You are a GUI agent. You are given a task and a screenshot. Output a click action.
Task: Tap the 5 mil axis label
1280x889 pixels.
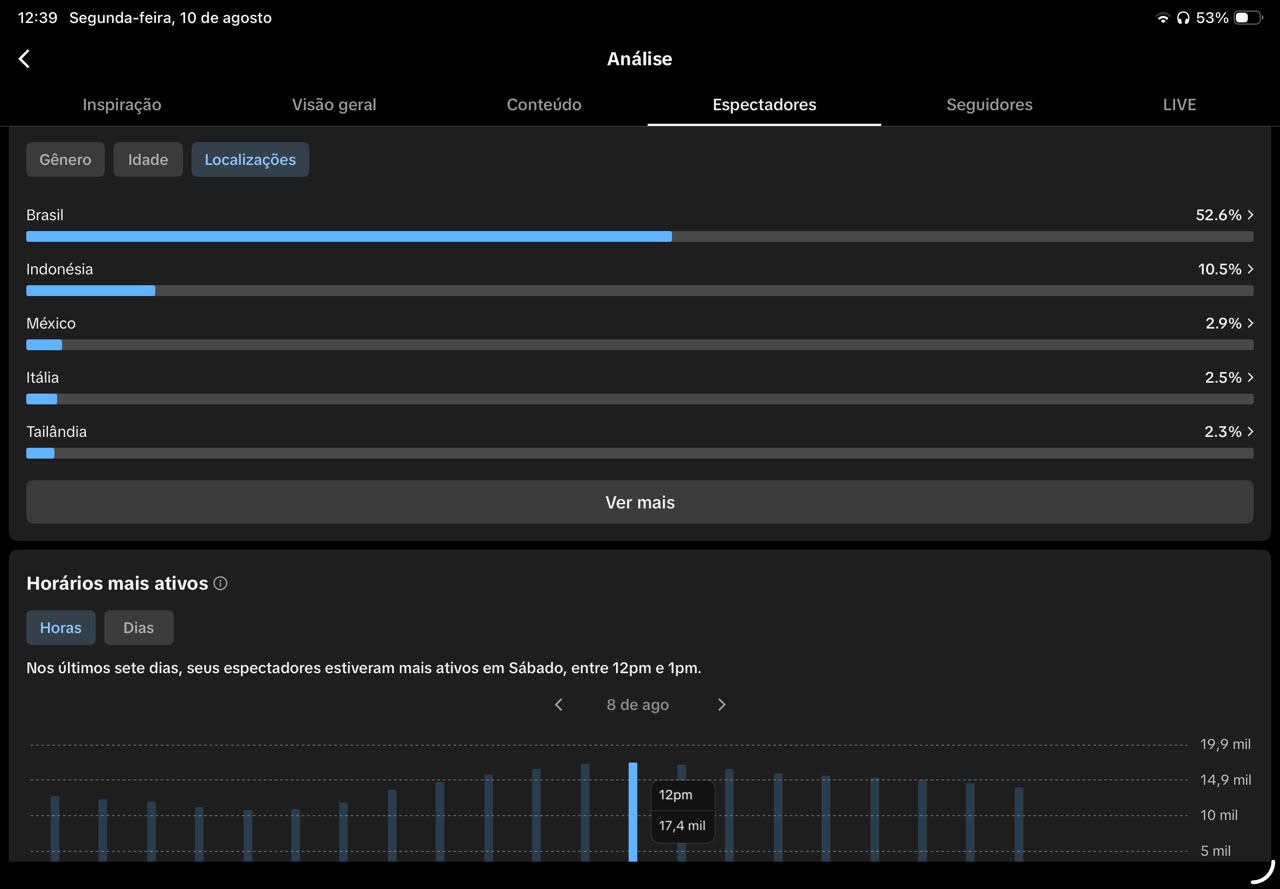click(1215, 851)
